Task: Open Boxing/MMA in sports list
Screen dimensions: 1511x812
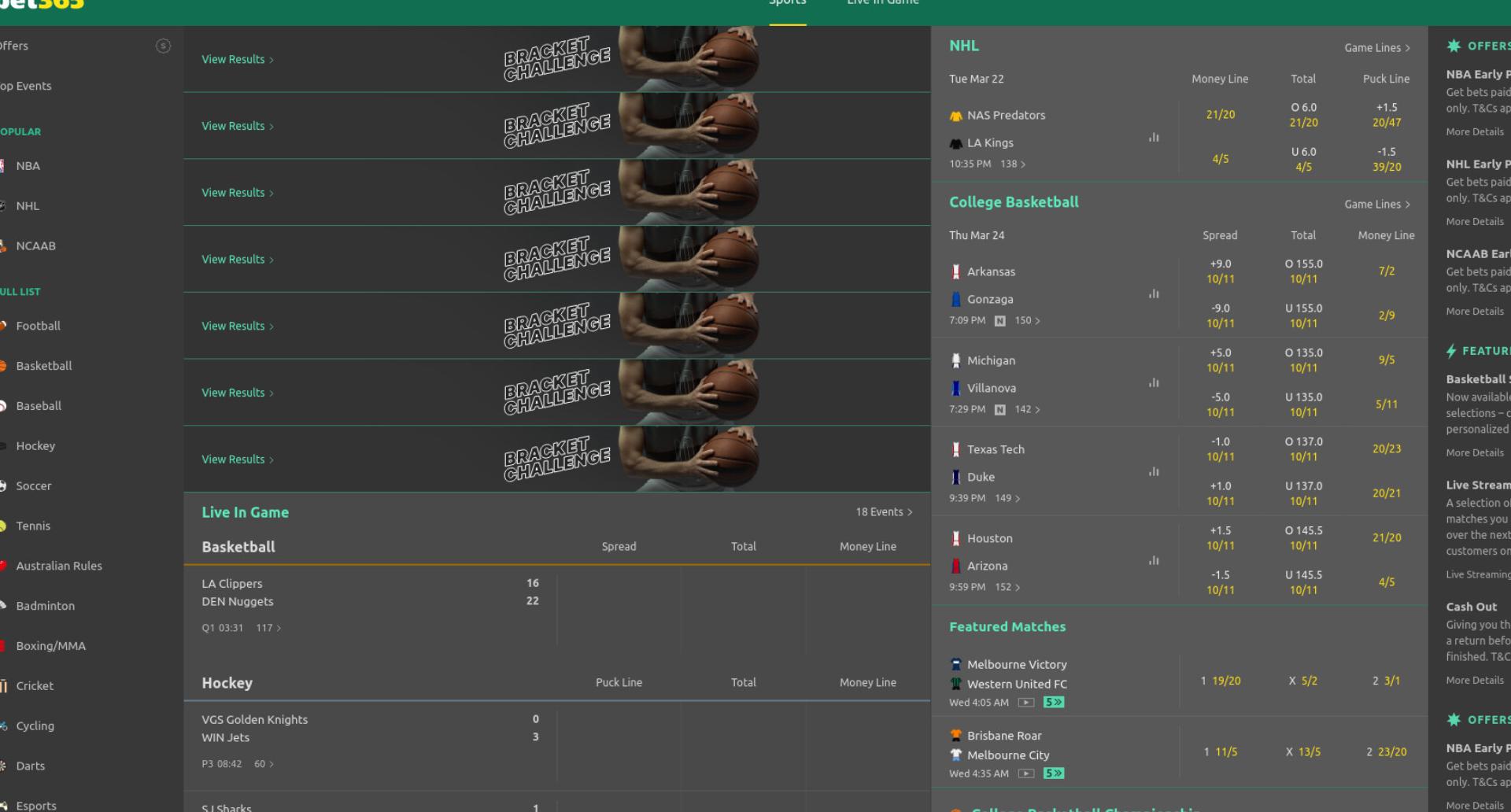Action: click(51, 647)
